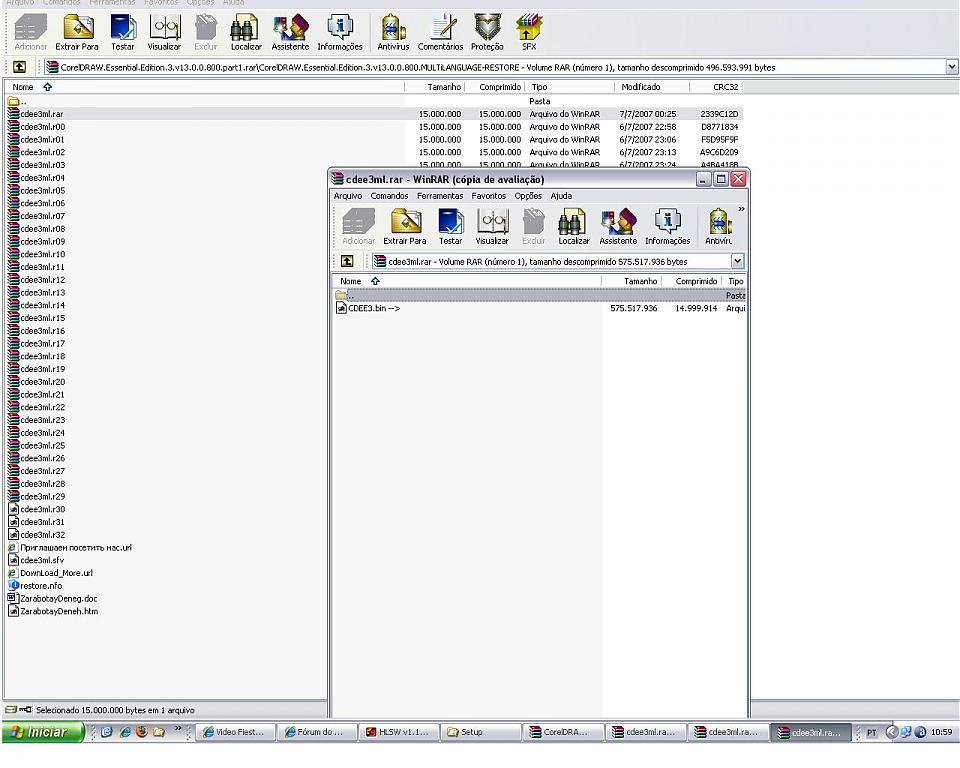The image size is (960, 768).
Task: Run Antivírus scan from the CorelDRAW archive toolbar
Action: [393, 32]
